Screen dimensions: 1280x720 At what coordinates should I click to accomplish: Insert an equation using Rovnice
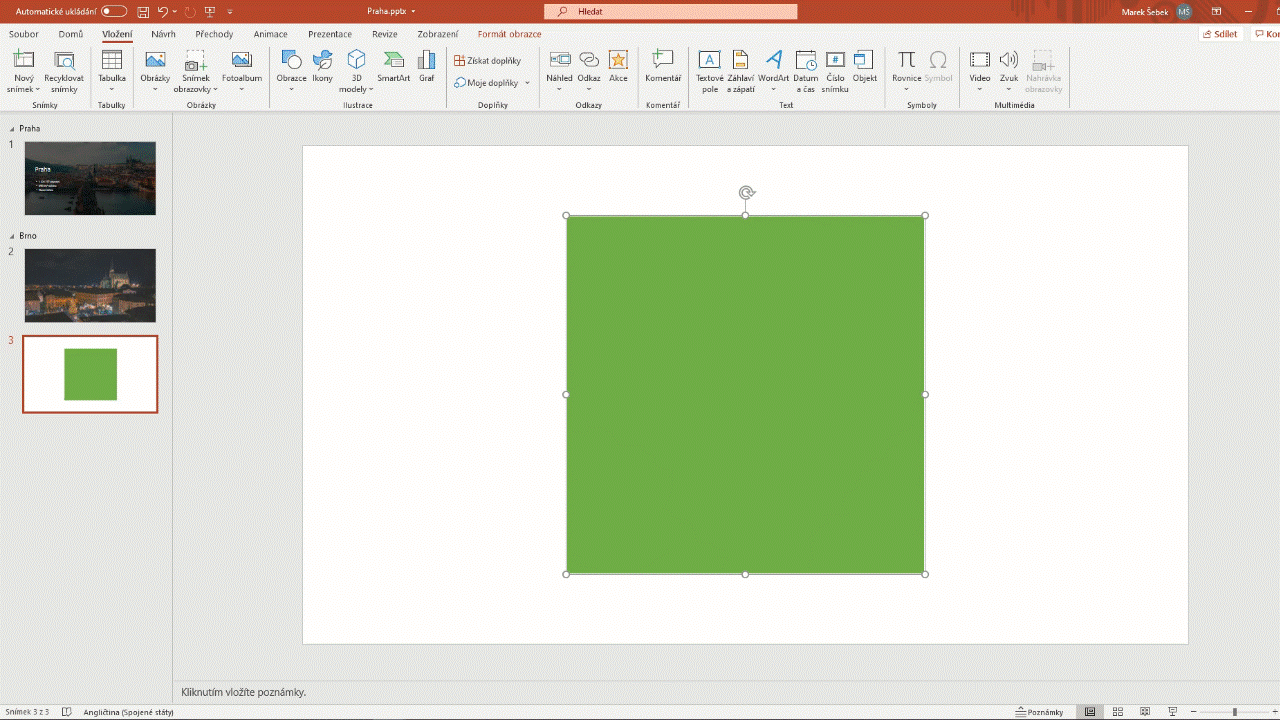pyautogui.click(x=906, y=70)
